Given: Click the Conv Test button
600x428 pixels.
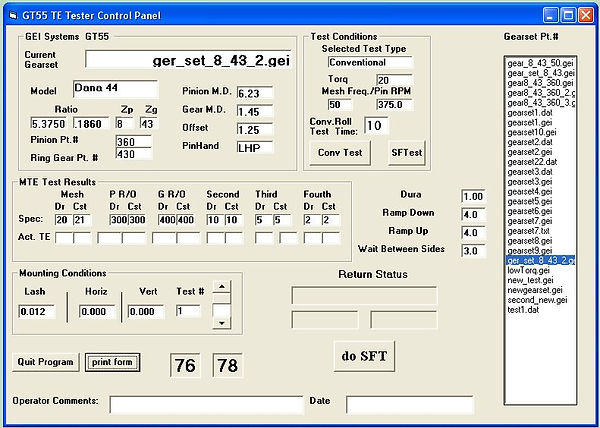Looking at the screenshot, I should 340,153.
